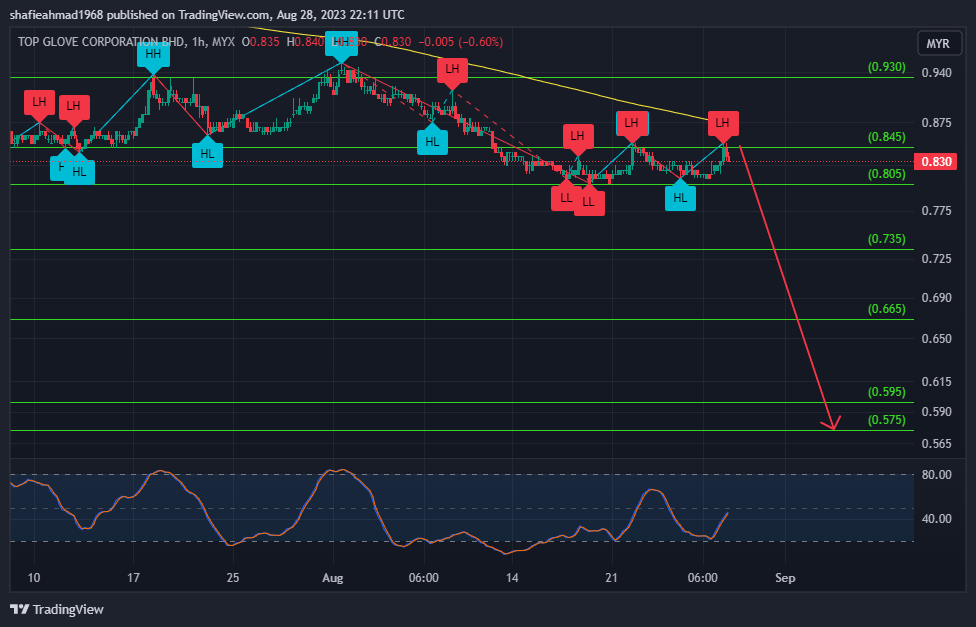
Task: Select the TOP GLOVE CORPORATION BHD symbol title
Action: (x=101, y=42)
